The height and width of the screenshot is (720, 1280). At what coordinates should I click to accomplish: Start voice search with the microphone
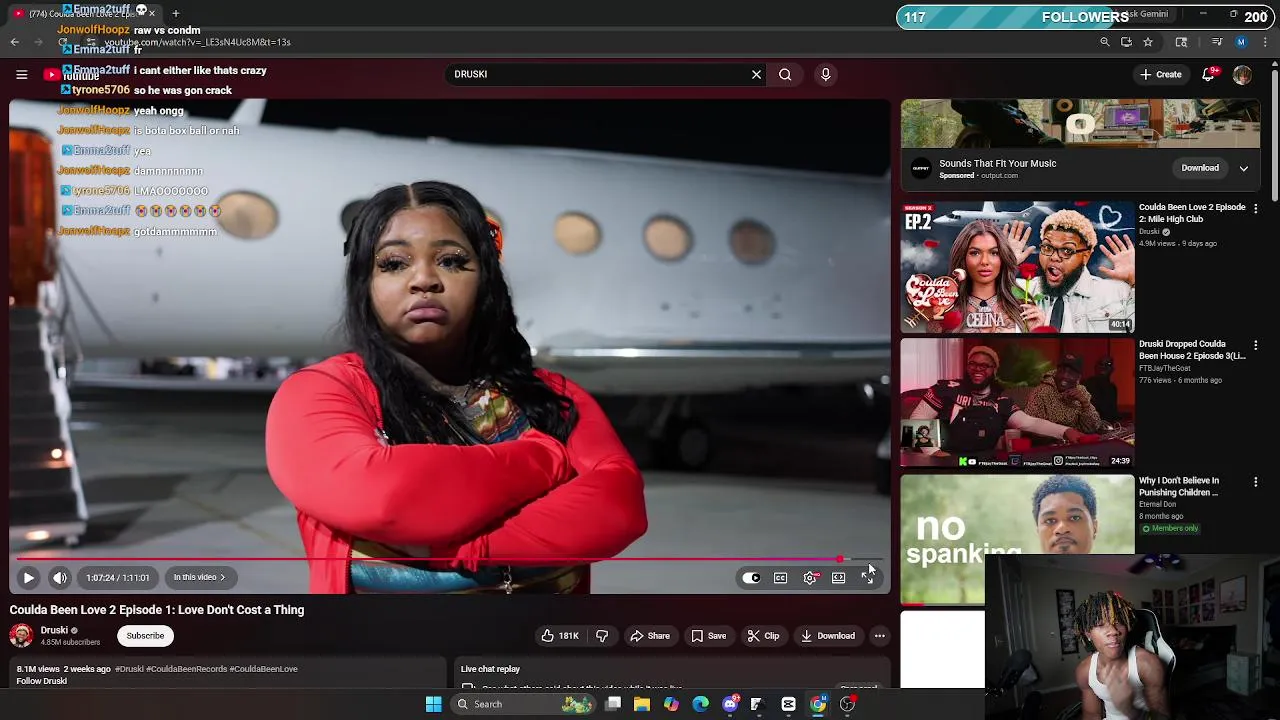(825, 74)
